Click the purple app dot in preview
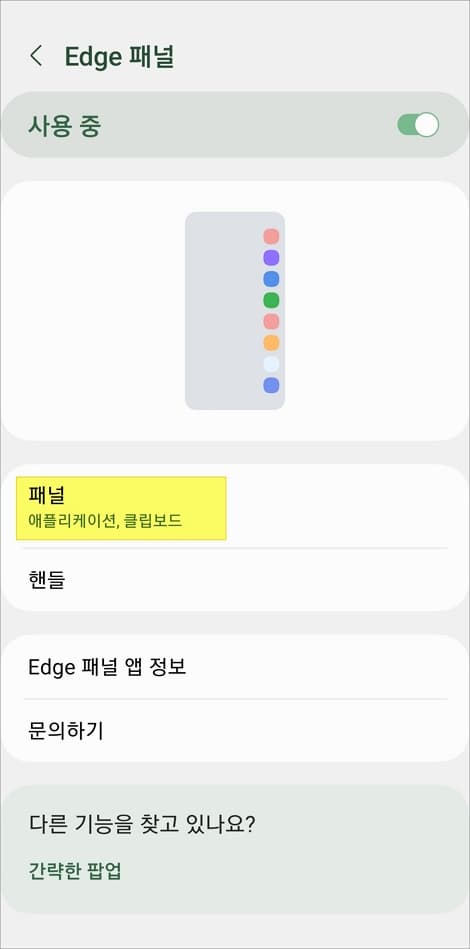 tap(271, 258)
